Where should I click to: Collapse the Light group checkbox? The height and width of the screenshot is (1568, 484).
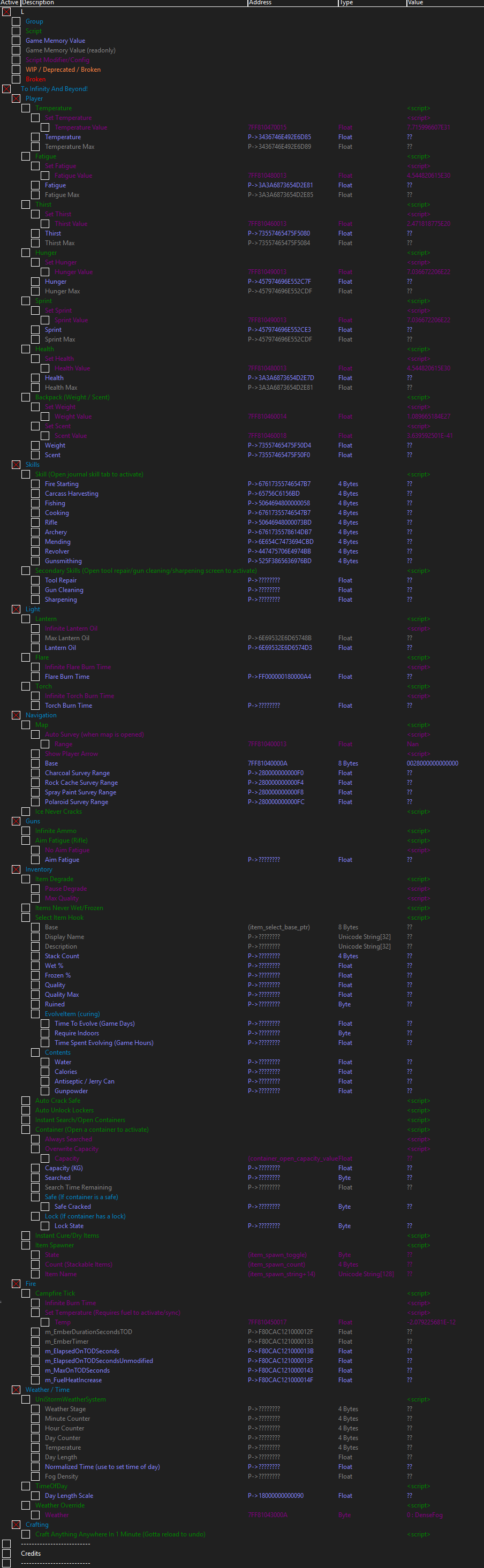(16, 609)
